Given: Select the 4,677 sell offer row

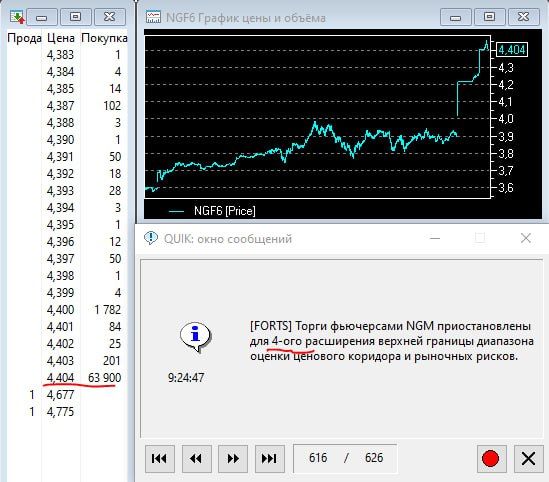Looking at the screenshot, I should pyautogui.click(x=67, y=394).
